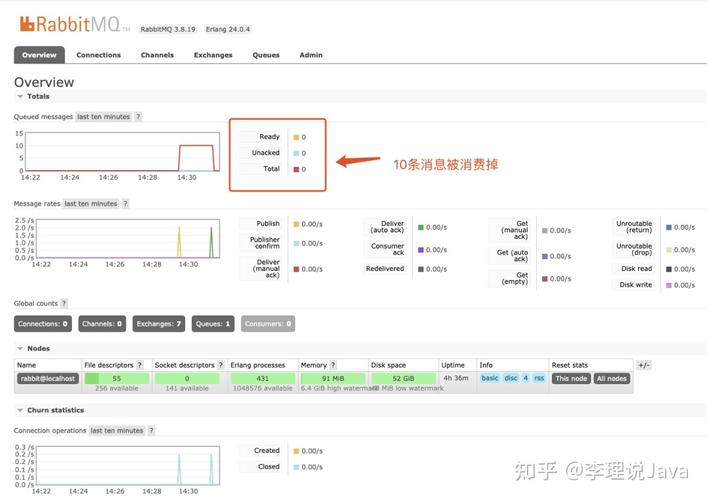Open help icon next to Socket descriptors
The width and height of the screenshot is (707, 500).
[220, 365]
